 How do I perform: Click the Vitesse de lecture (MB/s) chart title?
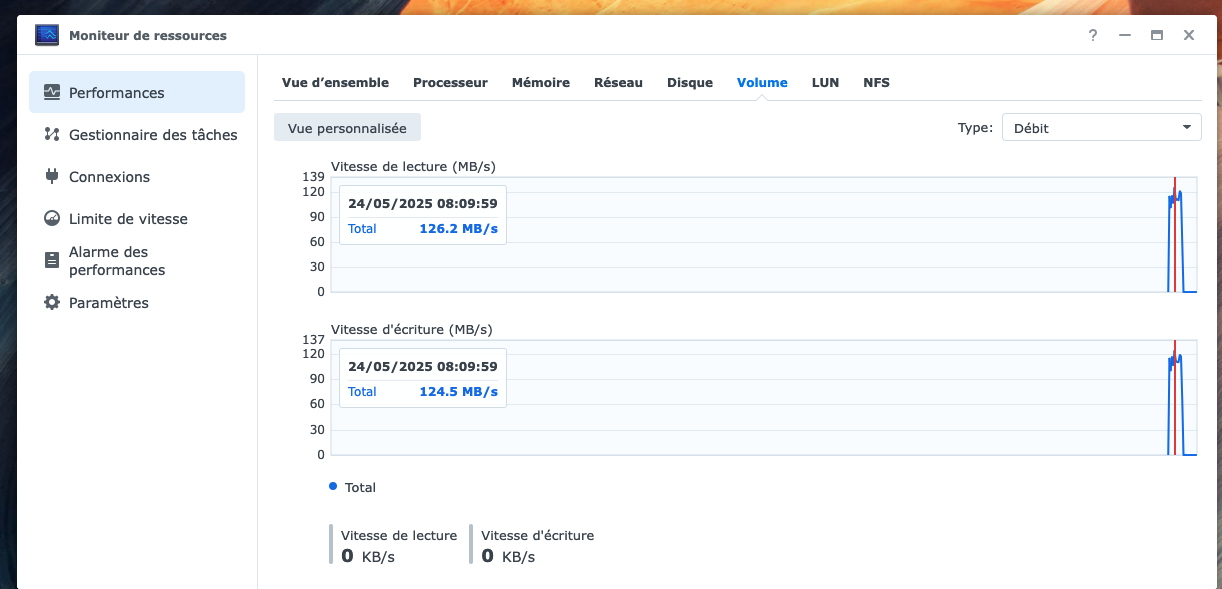click(x=413, y=166)
